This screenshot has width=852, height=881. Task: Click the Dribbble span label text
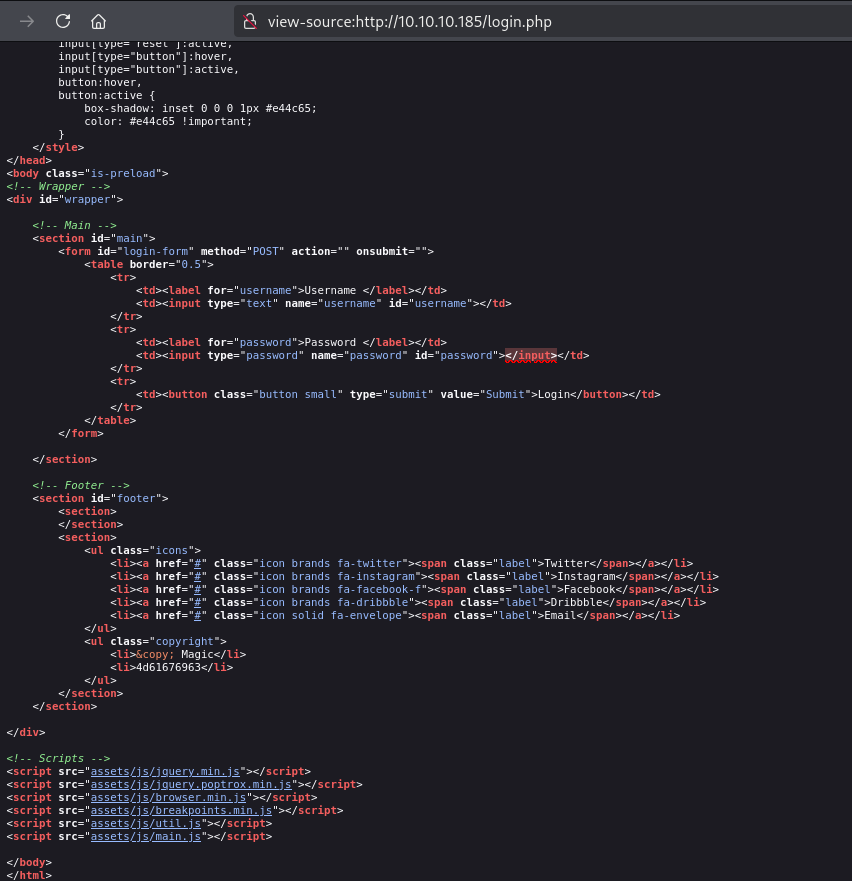coord(576,602)
